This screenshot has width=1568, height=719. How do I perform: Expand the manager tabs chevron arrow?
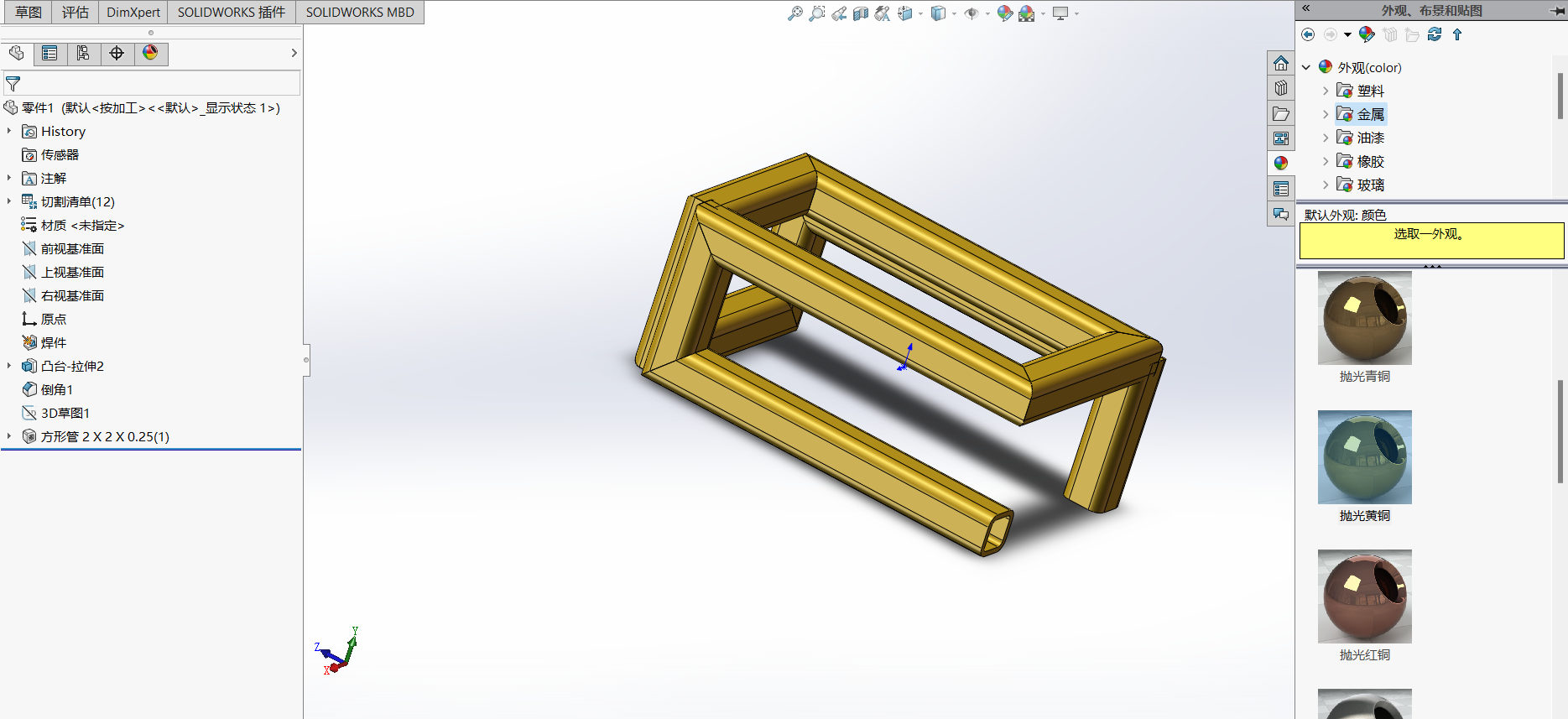(x=294, y=53)
